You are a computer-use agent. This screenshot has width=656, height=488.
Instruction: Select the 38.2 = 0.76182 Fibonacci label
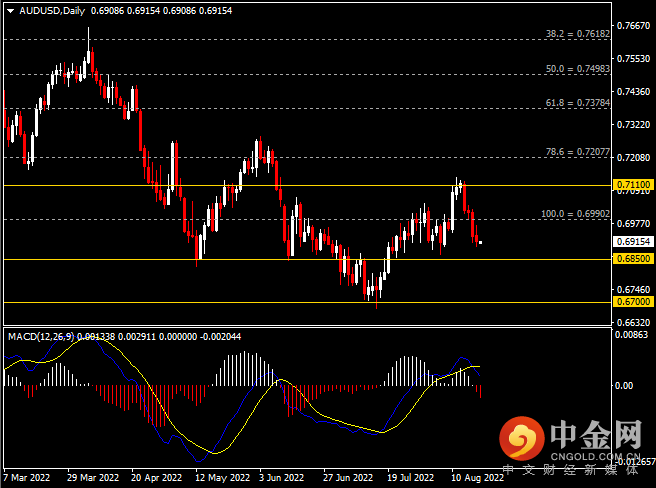[578, 34]
